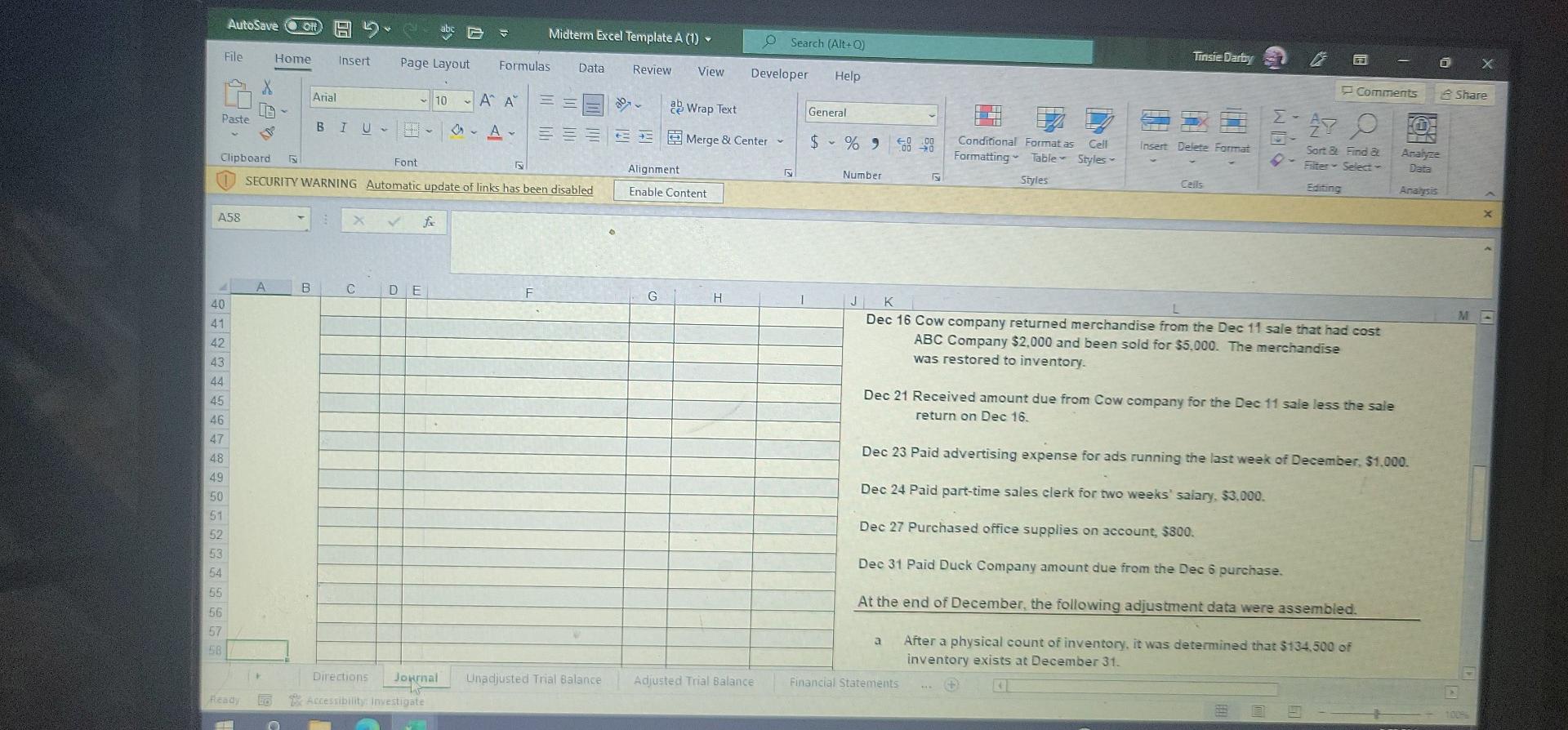1568x730 pixels.
Task: Click the Decrease Indent icon
Action: [x=622, y=136]
